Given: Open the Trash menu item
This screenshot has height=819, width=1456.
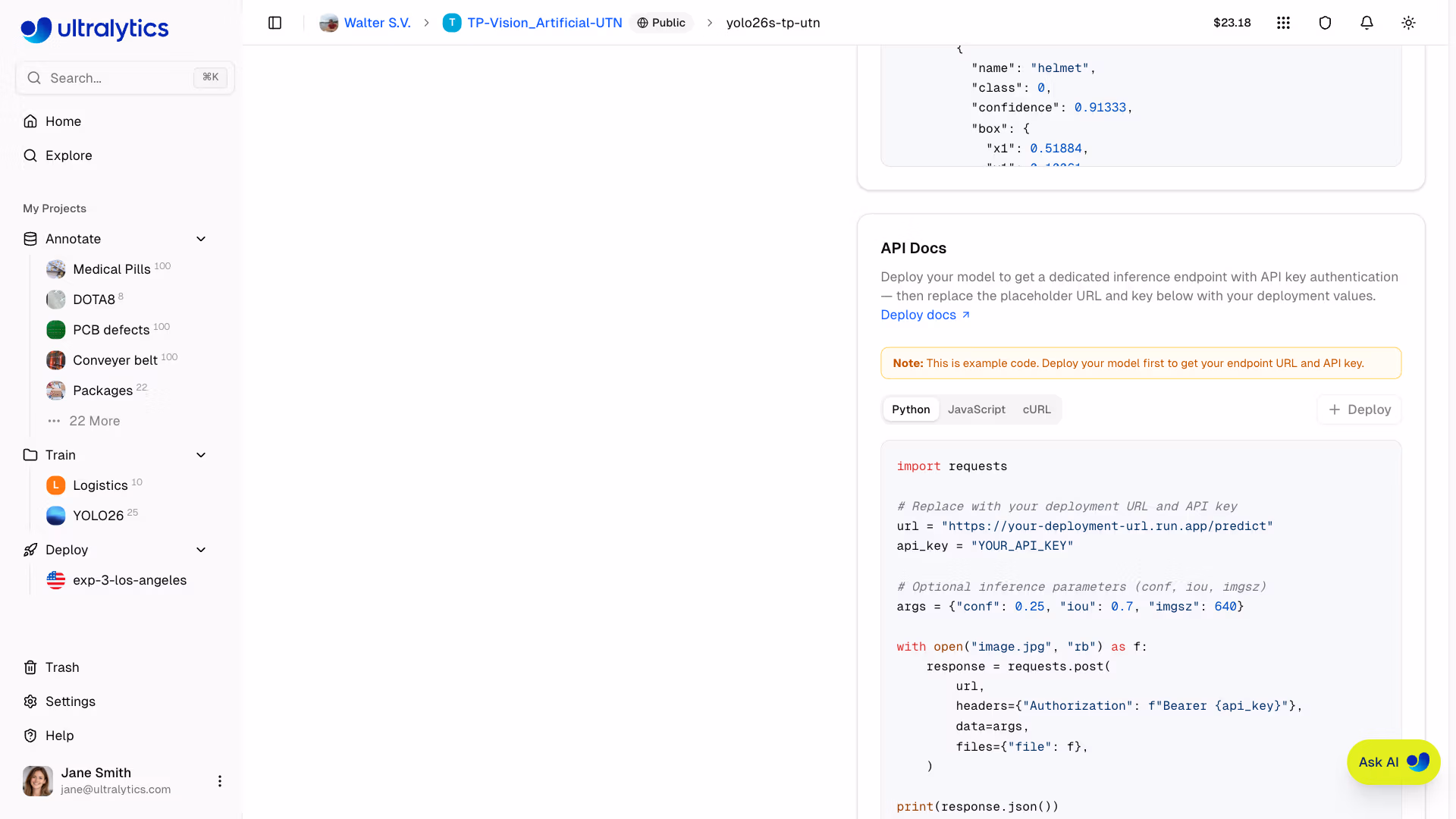Looking at the screenshot, I should click(x=62, y=667).
